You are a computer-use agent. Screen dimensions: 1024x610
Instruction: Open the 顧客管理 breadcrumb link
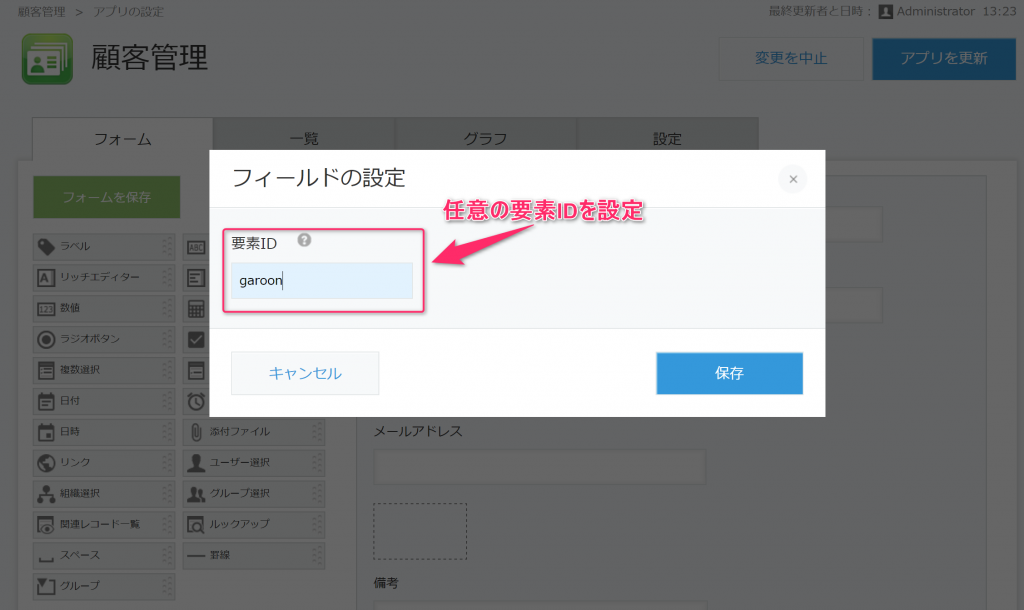[41, 12]
